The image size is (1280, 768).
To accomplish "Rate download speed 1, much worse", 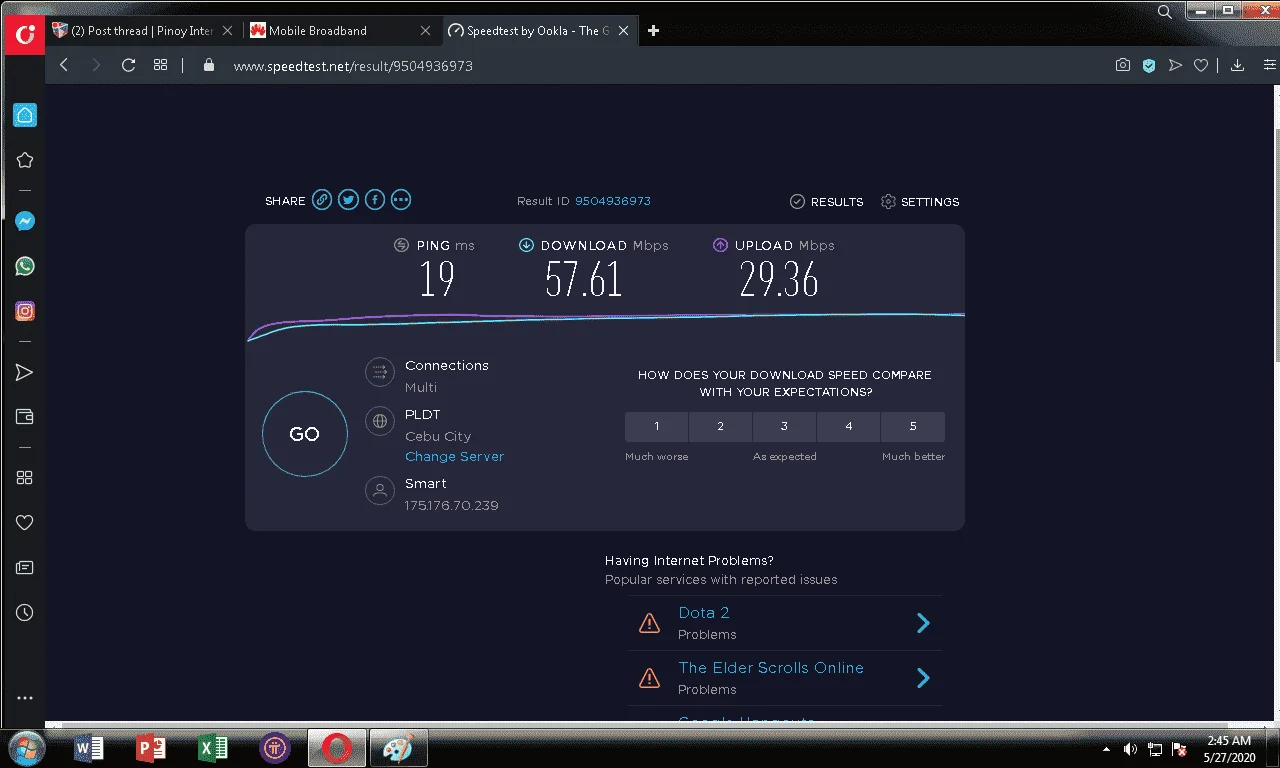I will coord(657,427).
